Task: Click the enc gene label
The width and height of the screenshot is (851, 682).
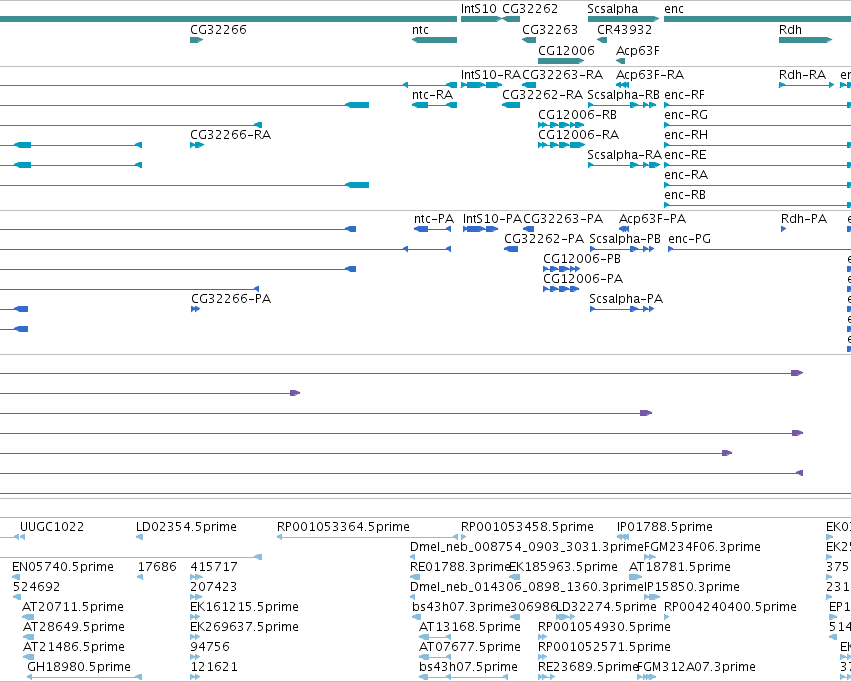Action: click(x=674, y=9)
